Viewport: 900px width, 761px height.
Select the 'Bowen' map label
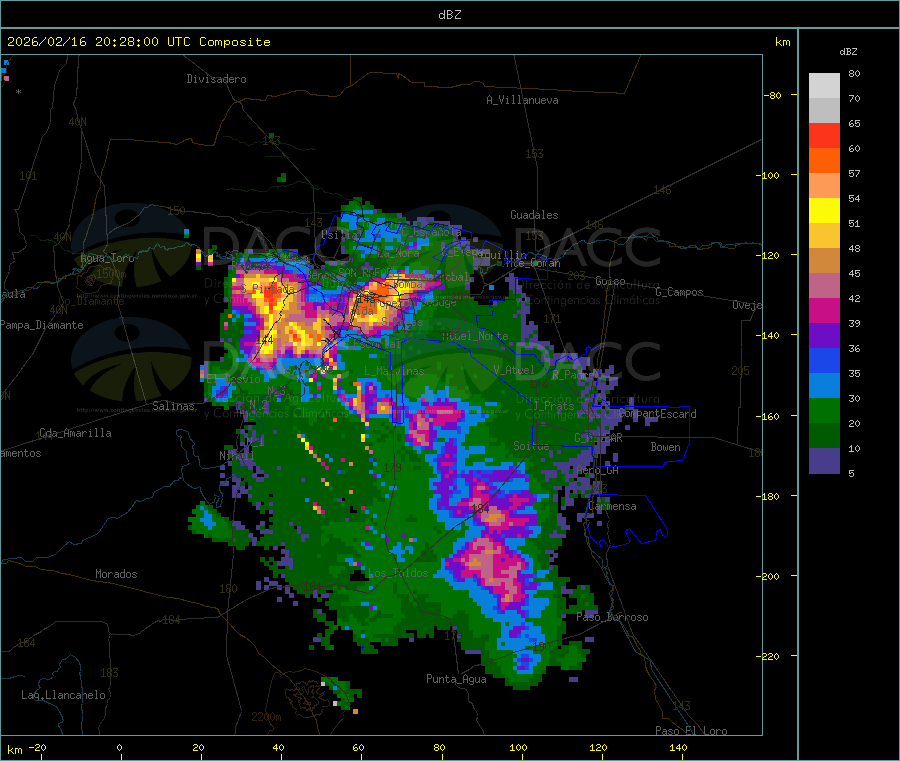665,446
